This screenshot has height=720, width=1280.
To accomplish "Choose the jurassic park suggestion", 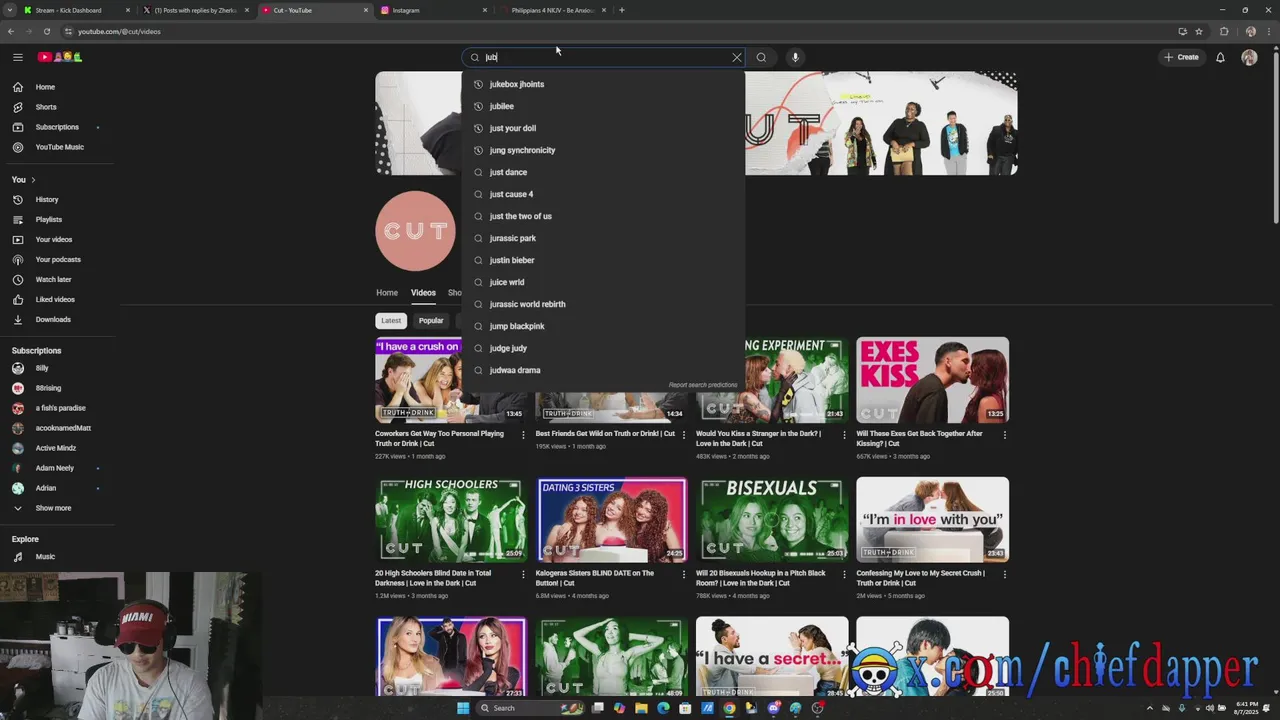I will tap(603, 238).
